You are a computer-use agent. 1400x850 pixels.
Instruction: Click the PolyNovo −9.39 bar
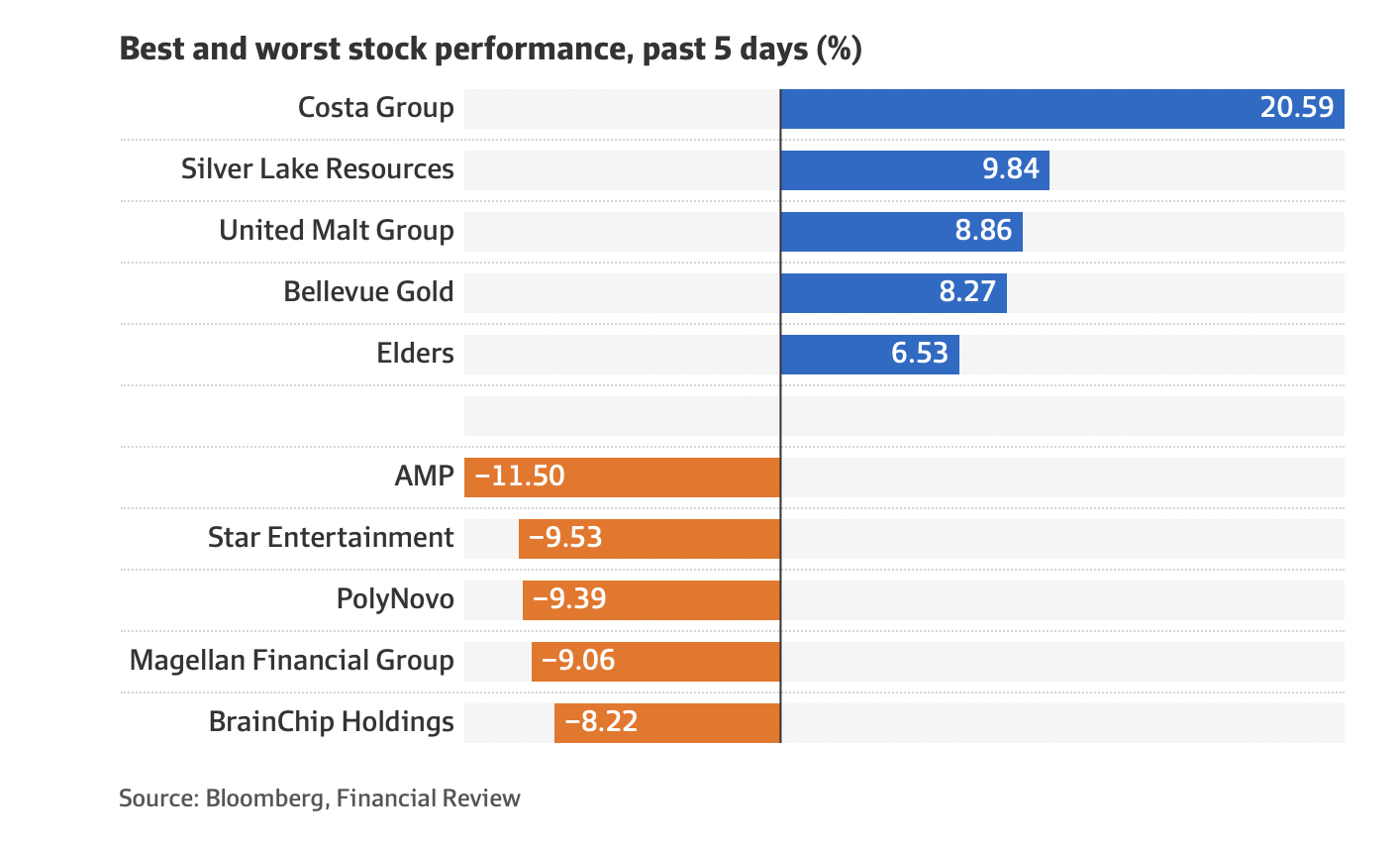(x=651, y=599)
